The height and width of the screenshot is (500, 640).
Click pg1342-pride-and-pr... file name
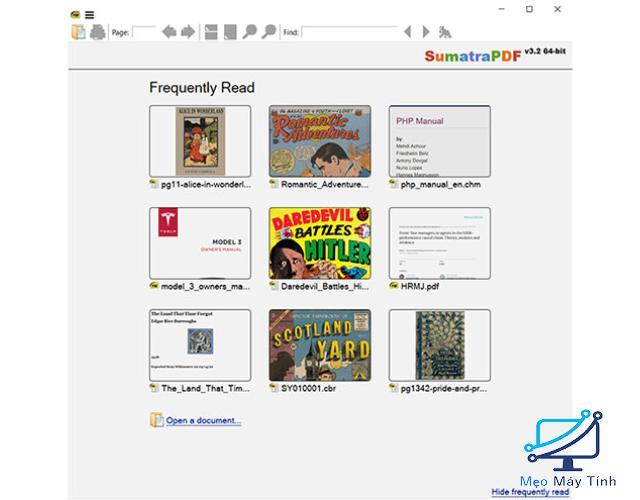tap(444, 388)
